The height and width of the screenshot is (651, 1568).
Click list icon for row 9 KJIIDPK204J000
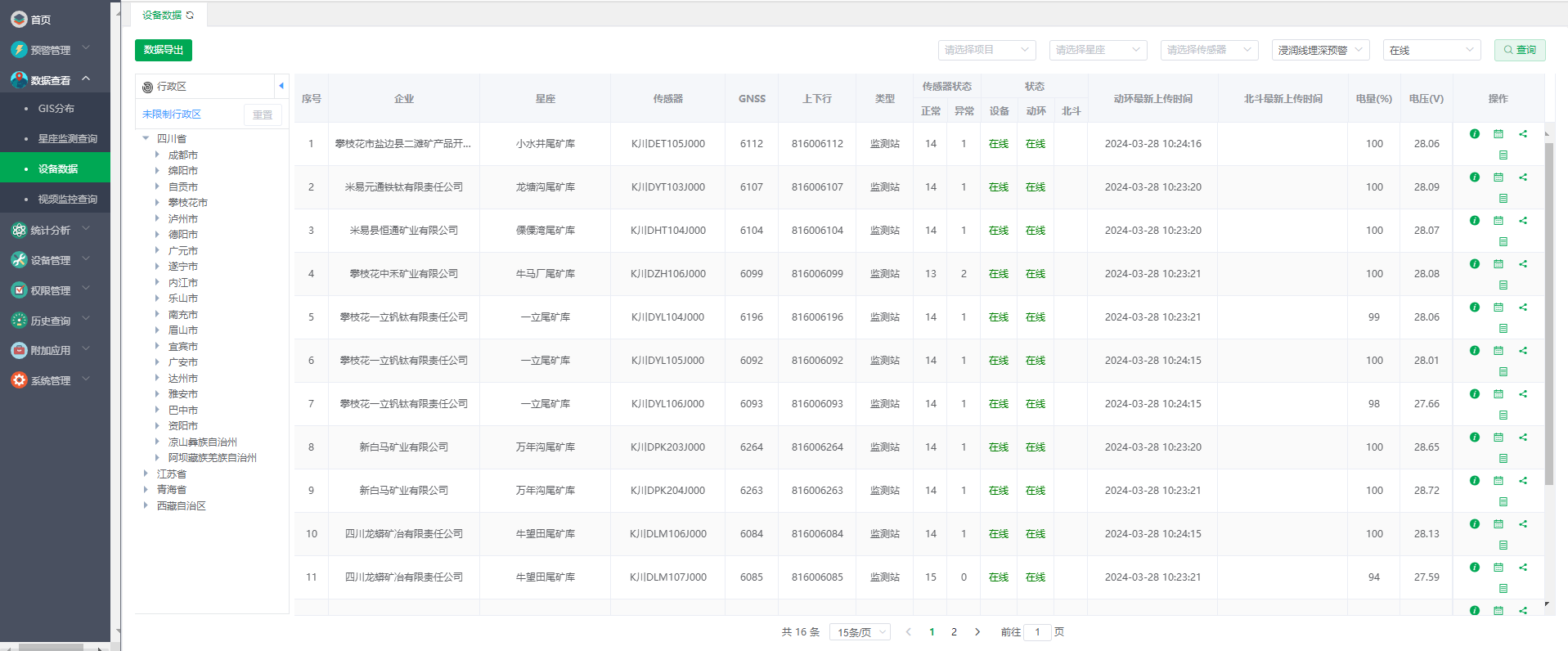click(x=1503, y=501)
